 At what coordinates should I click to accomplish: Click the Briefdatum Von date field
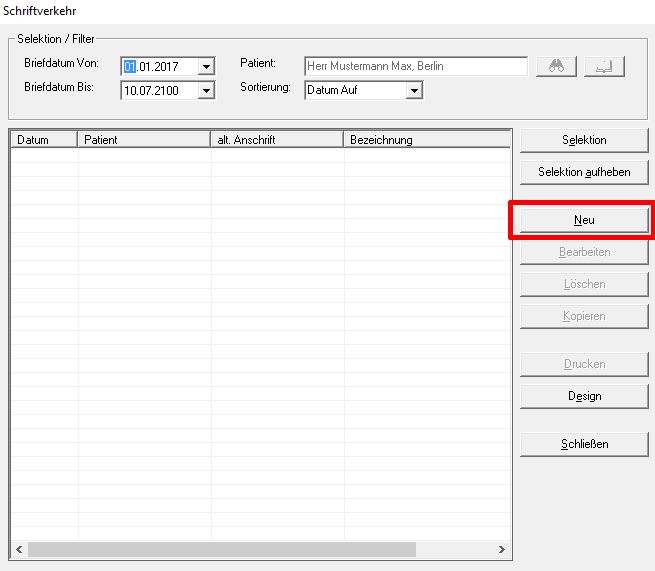click(x=158, y=67)
